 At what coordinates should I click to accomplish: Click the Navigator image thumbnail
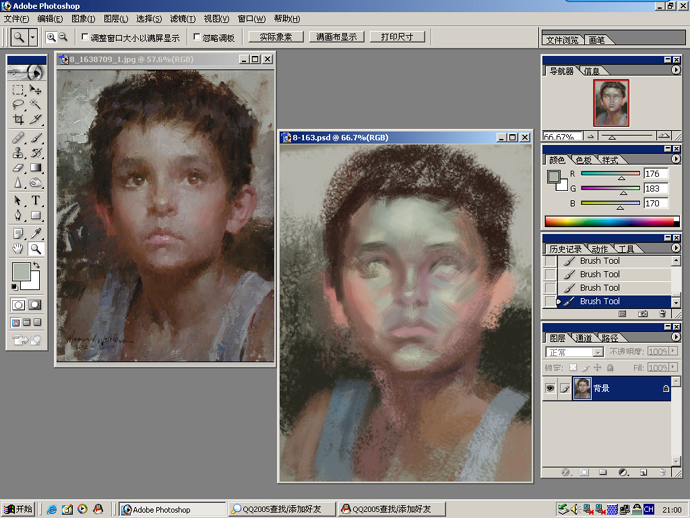pos(611,103)
